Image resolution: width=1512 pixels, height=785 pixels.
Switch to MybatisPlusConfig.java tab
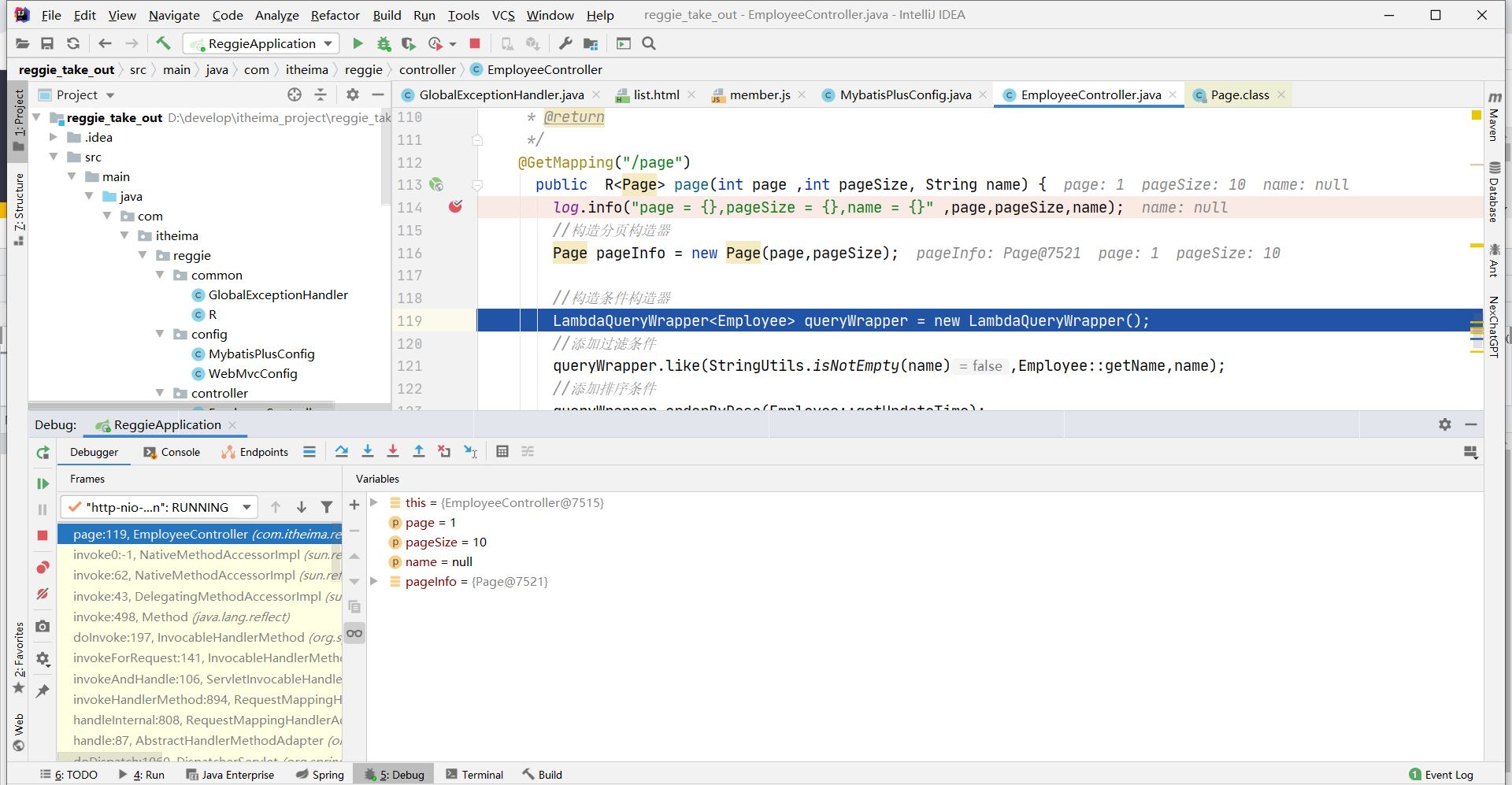906,94
